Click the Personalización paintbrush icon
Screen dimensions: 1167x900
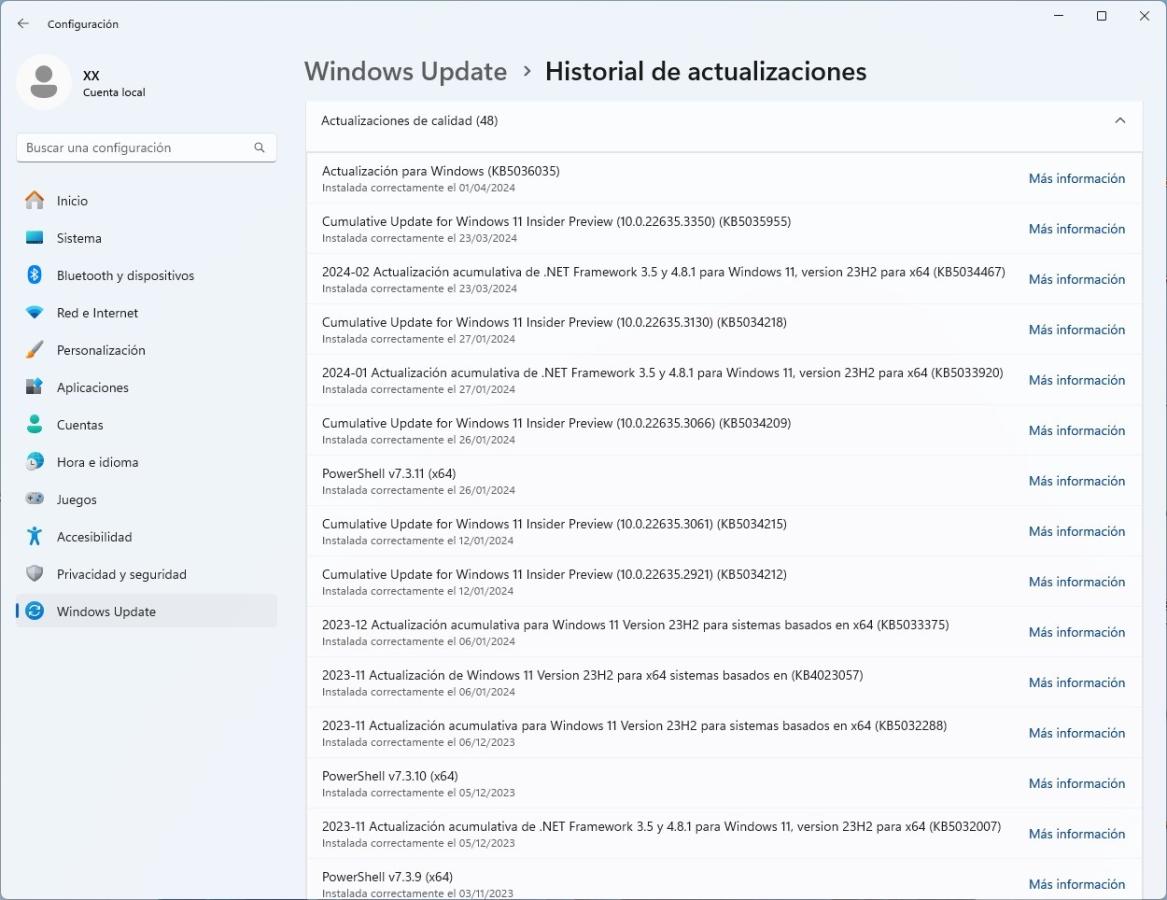[35, 350]
